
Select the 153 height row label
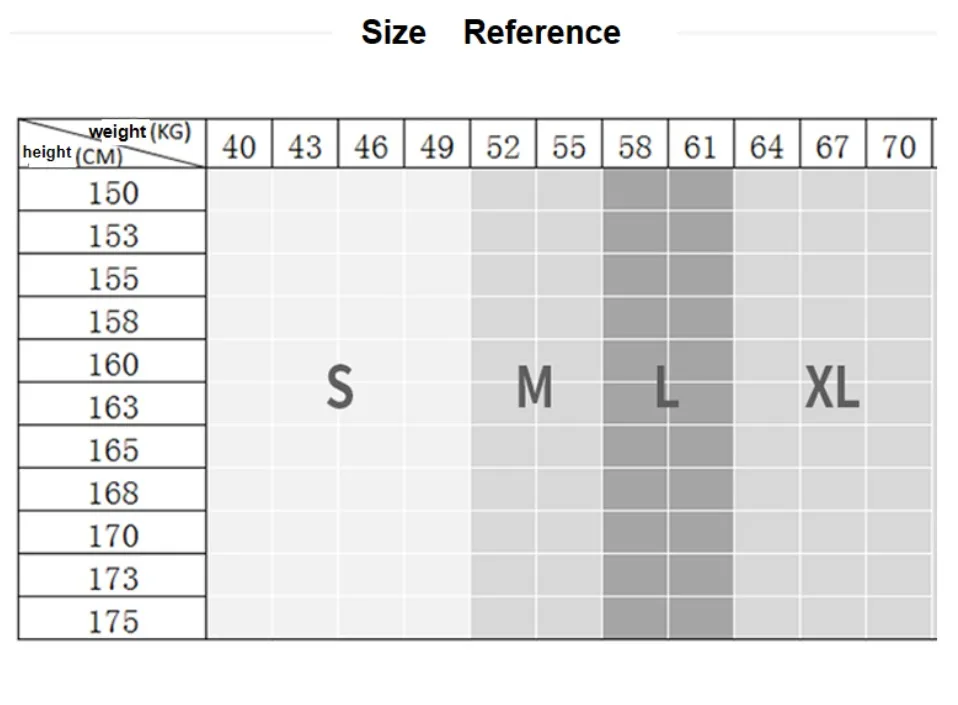(x=112, y=235)
